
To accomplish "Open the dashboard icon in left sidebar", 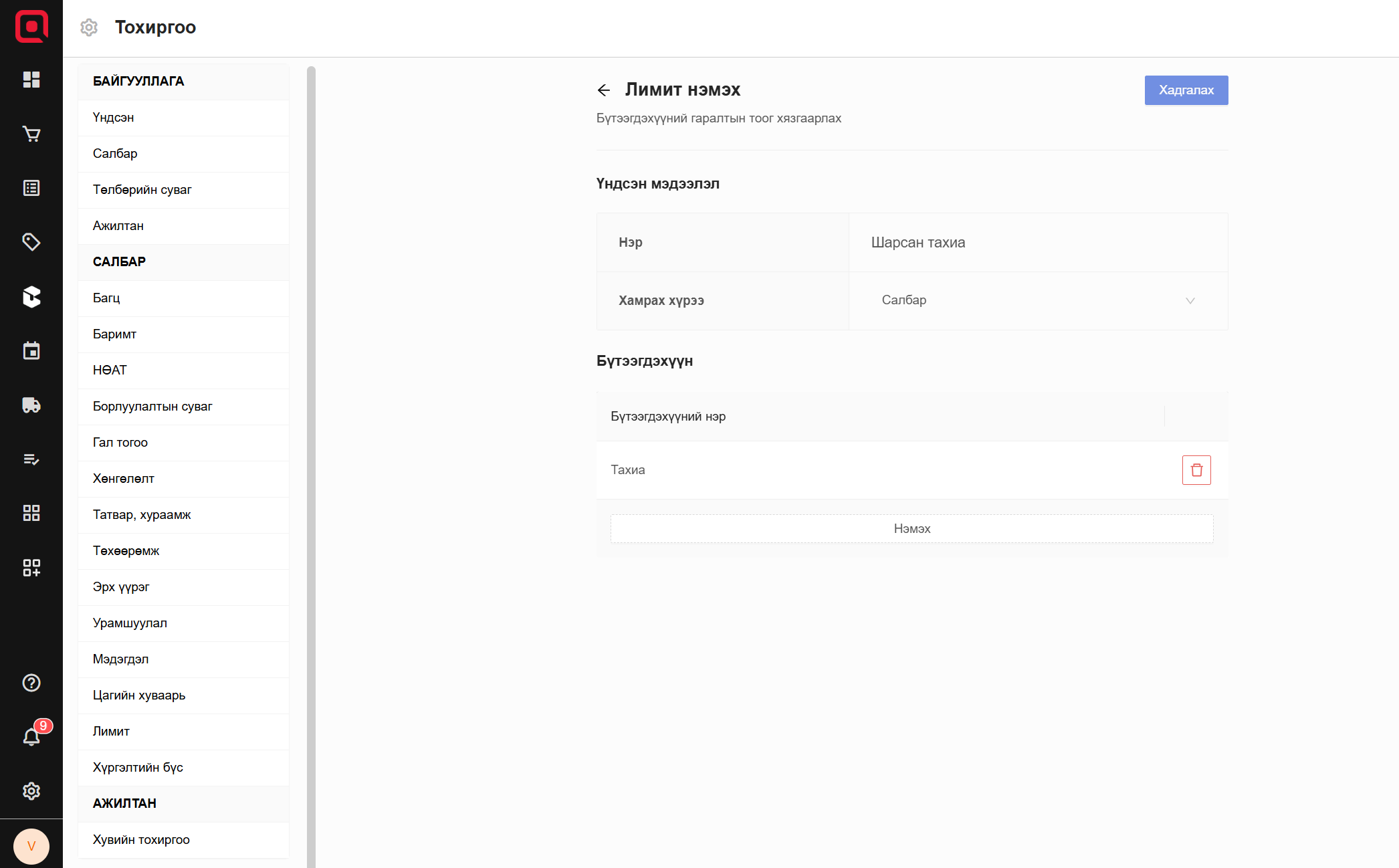I will click(x=31, y=80).
